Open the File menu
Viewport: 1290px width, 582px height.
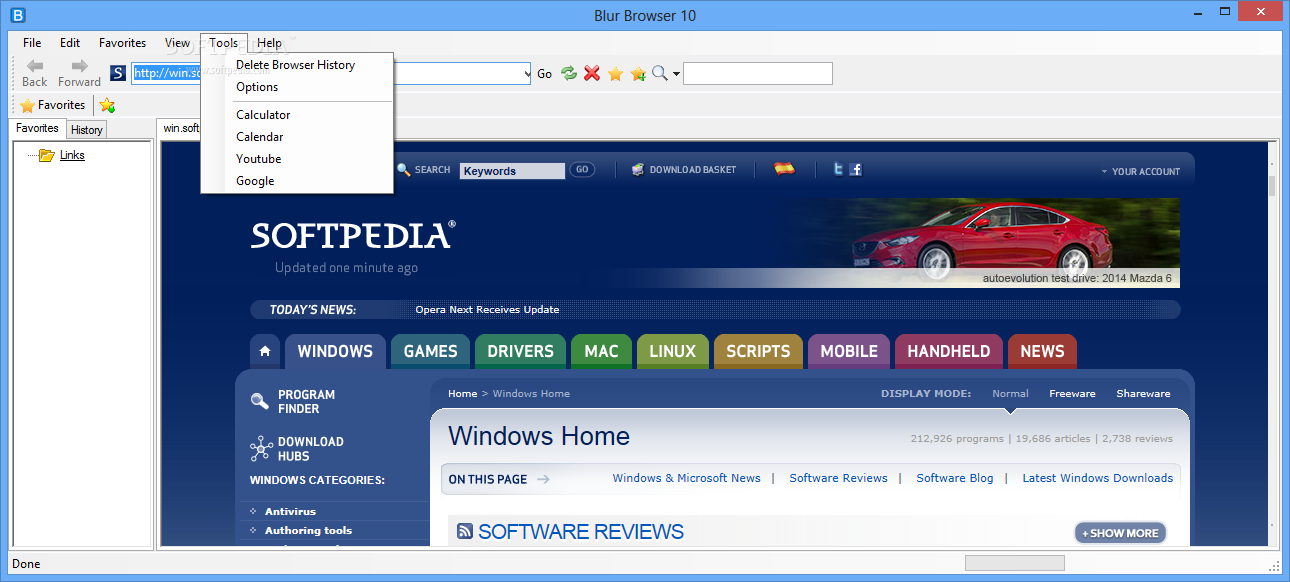click(x=32, y=43)
